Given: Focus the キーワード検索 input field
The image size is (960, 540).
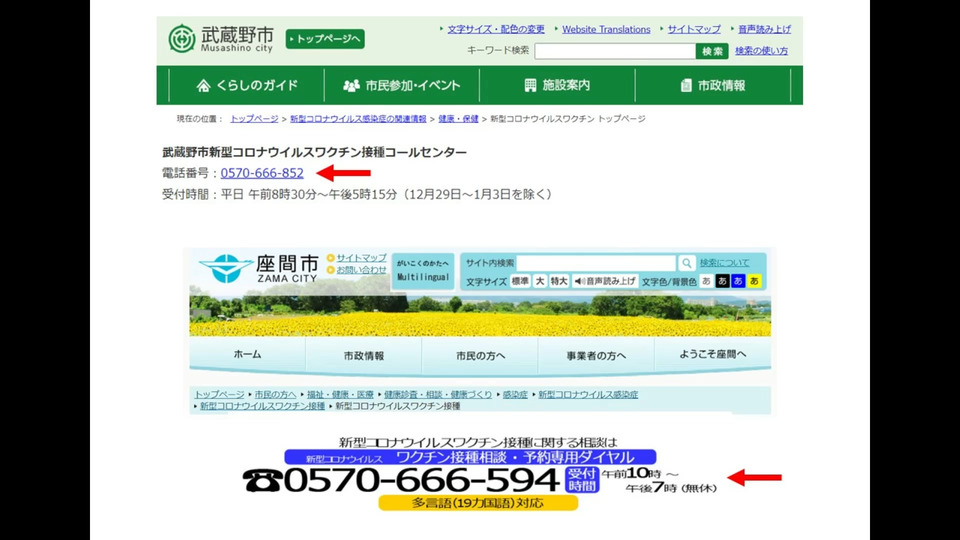Looking at the screenshot, I should 615,51.
